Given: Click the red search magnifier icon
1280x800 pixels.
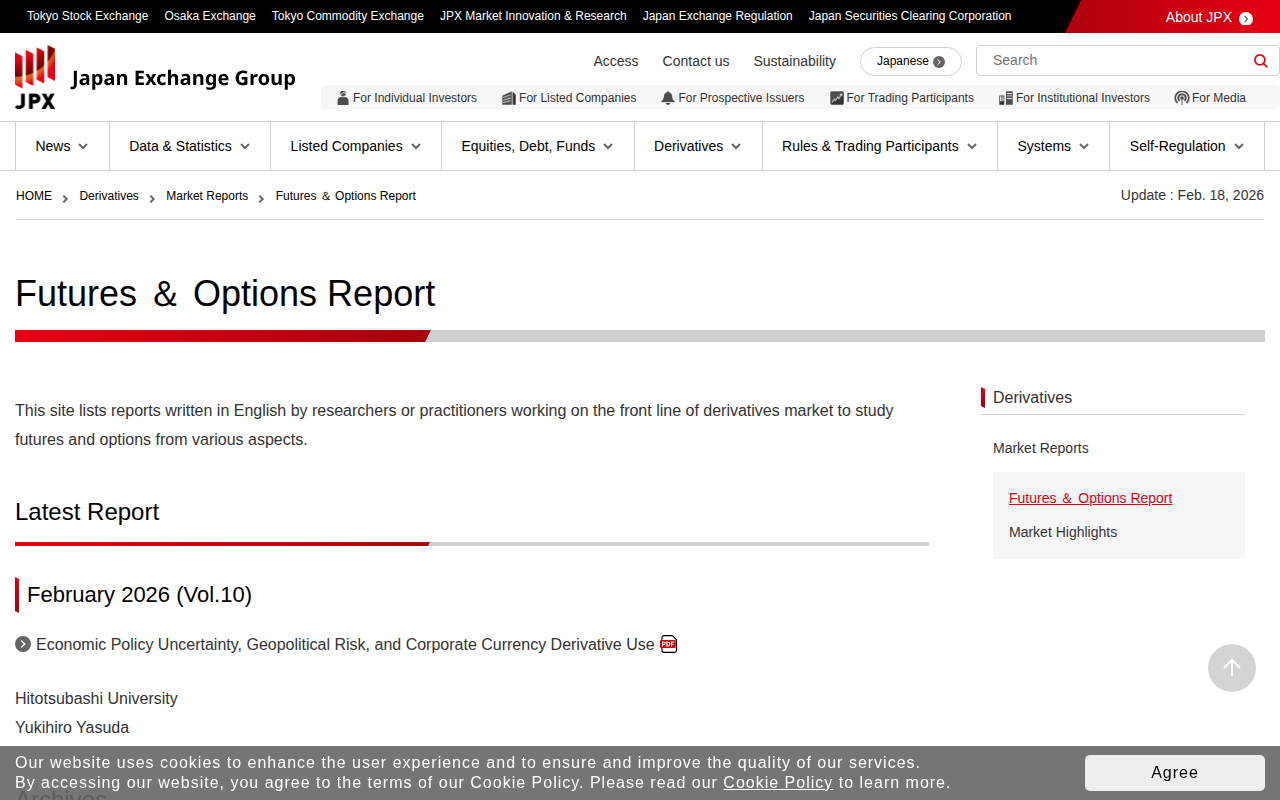Looking at the screenshot, I should point(1260,61).
